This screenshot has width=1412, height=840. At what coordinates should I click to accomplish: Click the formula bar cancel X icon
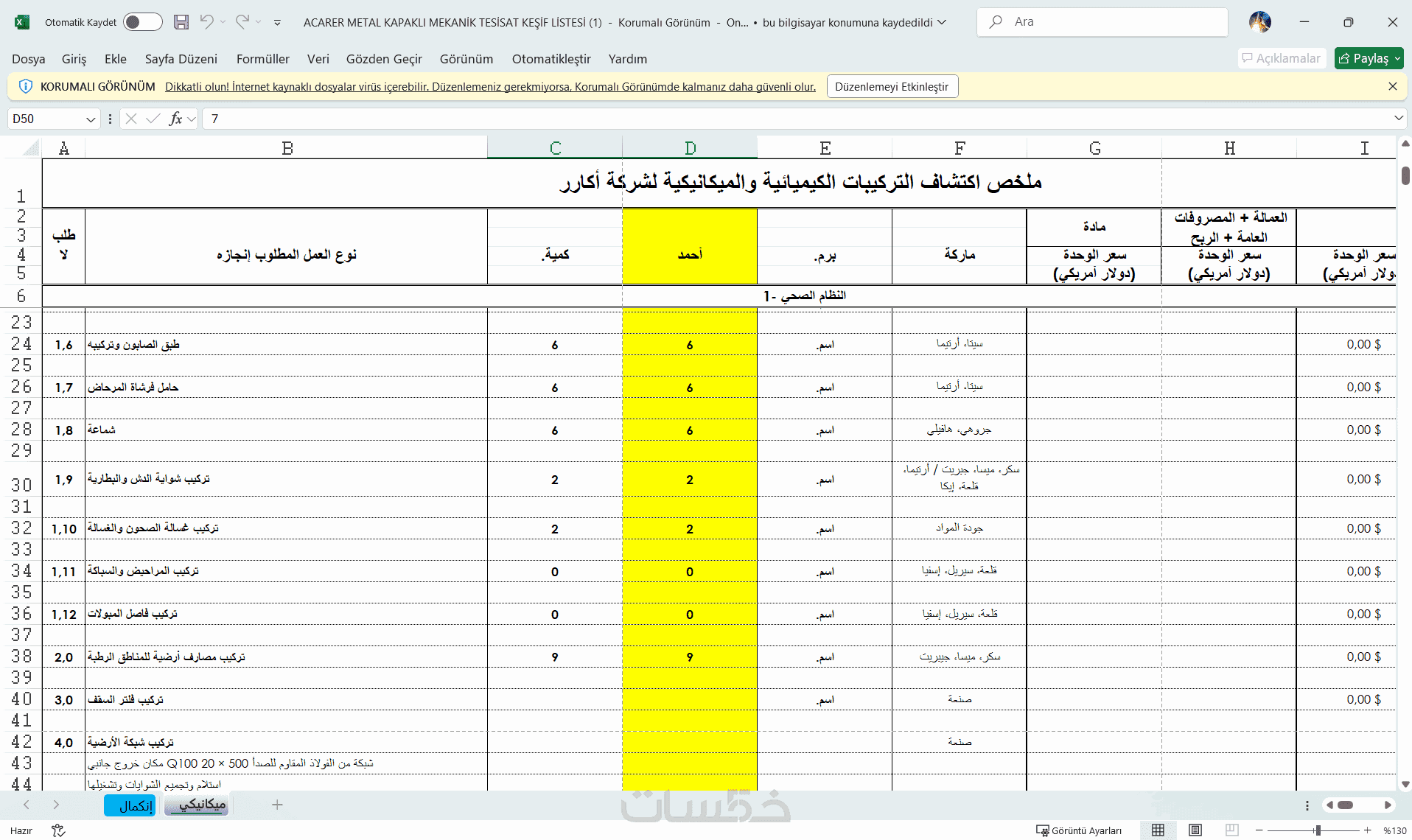131,119
